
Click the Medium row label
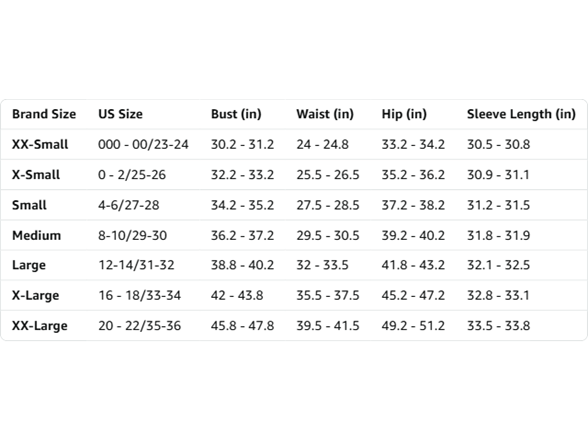coord(36,236)
